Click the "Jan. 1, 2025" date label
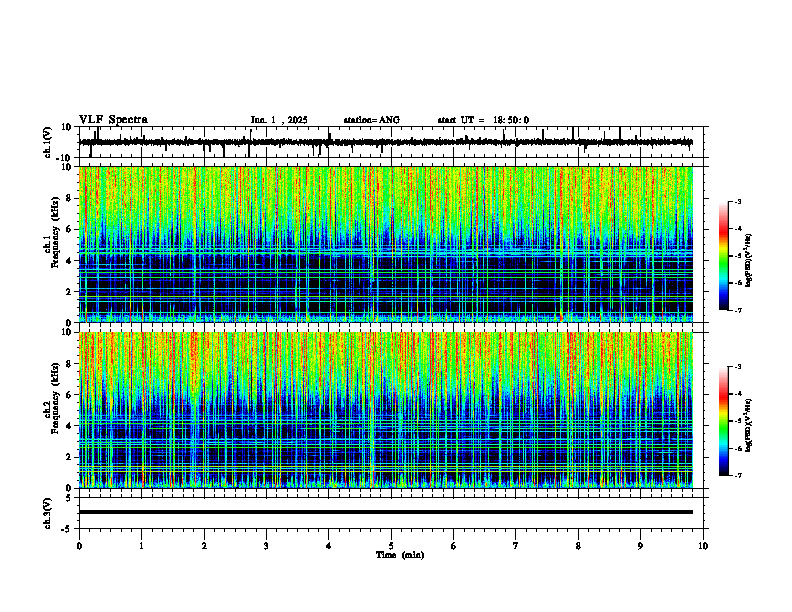This screenshot has width=792, height=612. 279,120
